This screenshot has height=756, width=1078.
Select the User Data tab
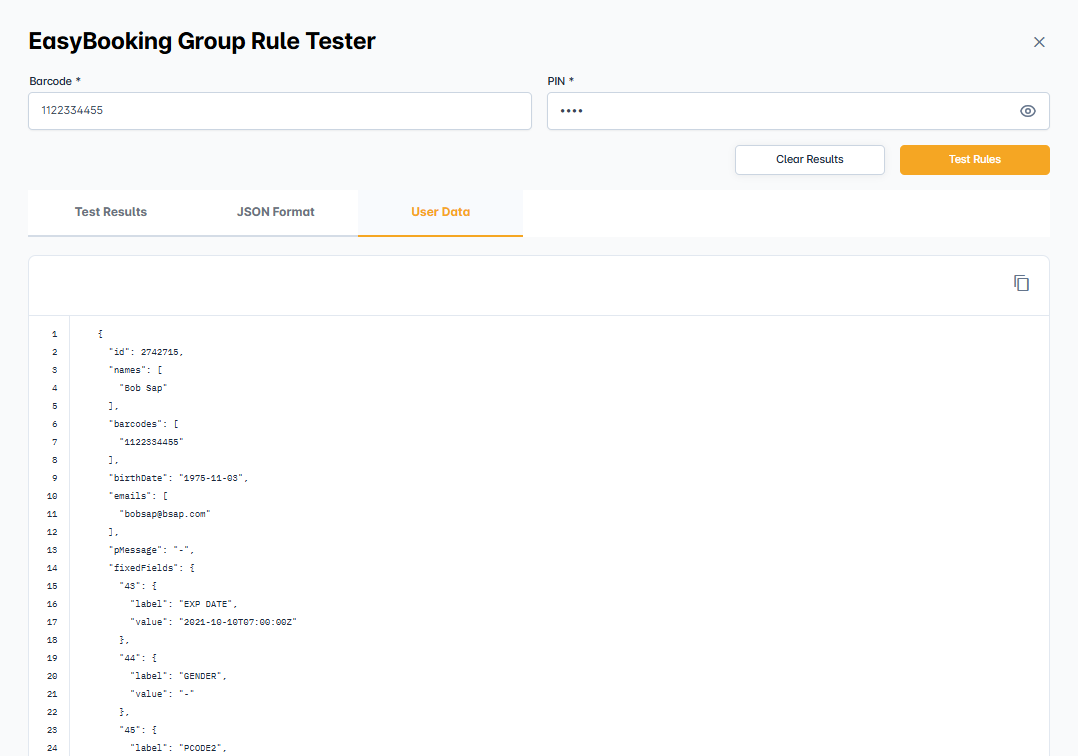[x=440, y=212]
